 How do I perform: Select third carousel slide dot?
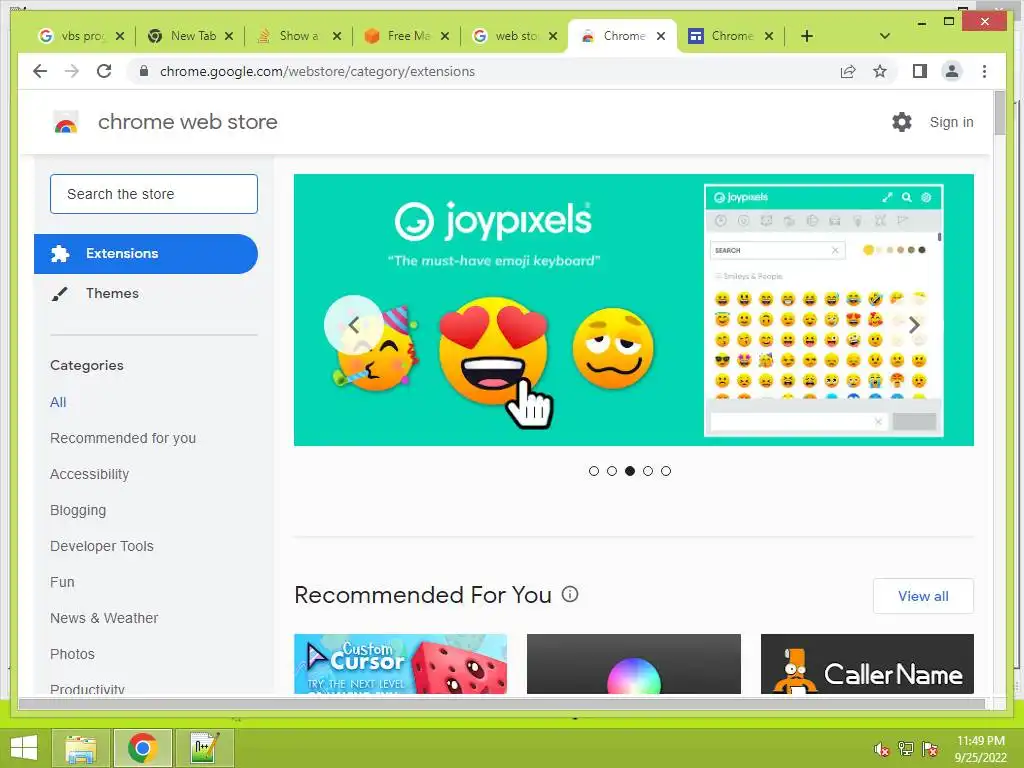tap(630, 471)
